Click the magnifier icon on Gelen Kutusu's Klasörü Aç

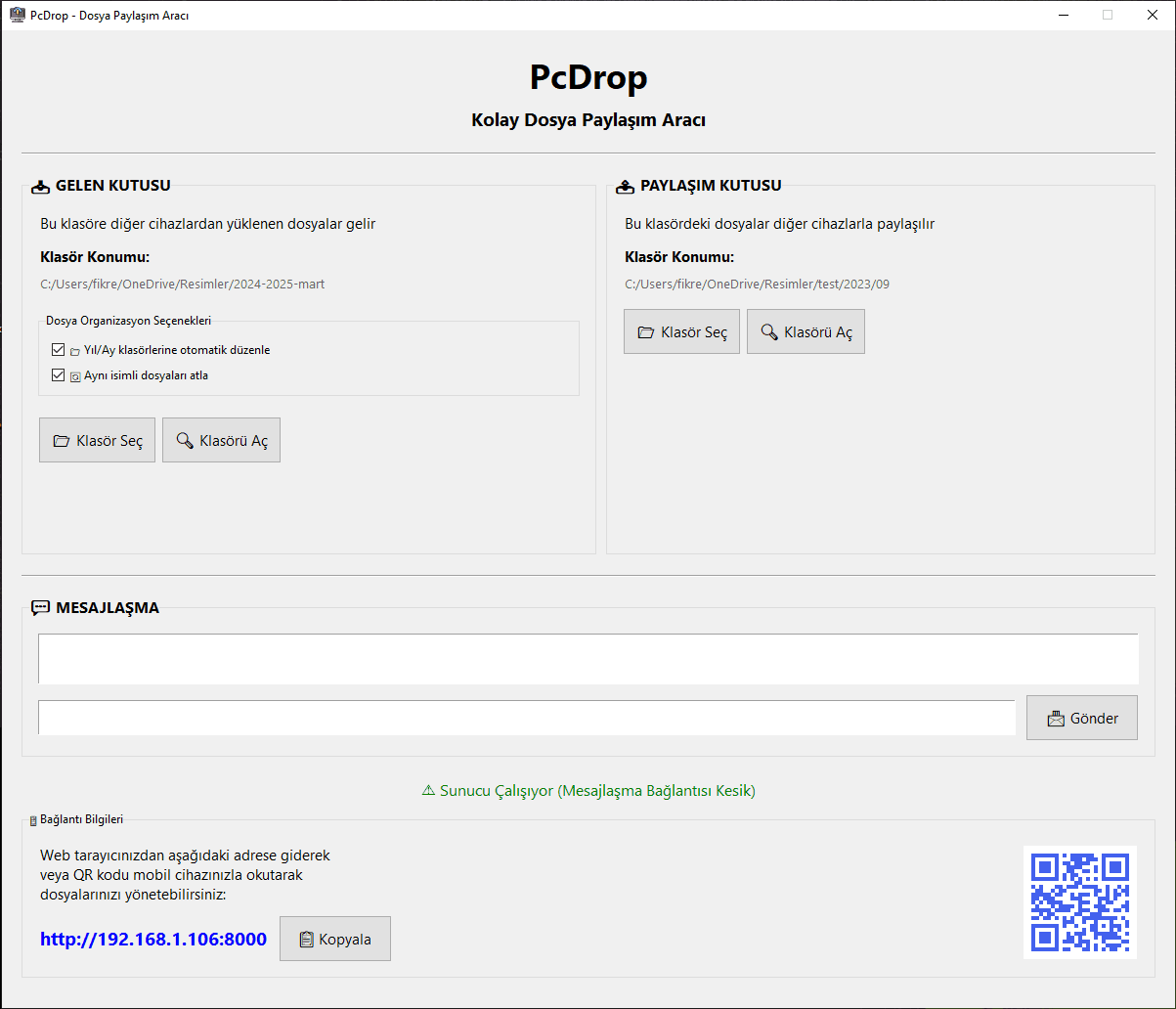[186, 440]
